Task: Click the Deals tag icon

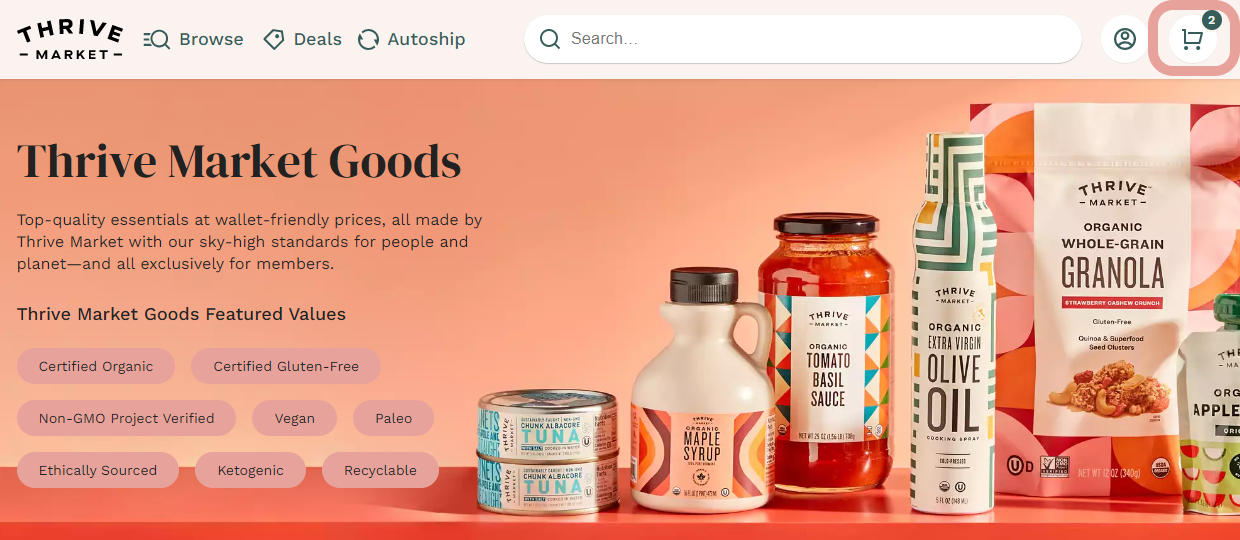Action: click(273, 39)
